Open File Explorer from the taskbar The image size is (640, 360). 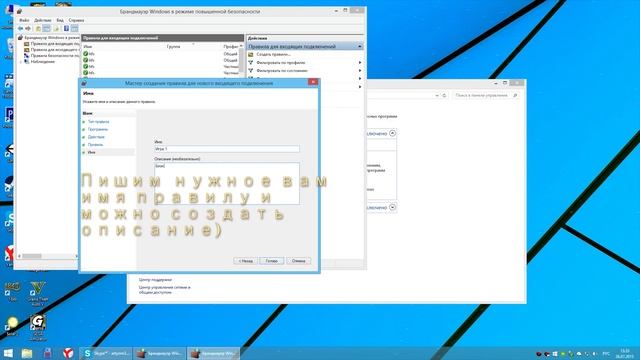tap(27, 353)
